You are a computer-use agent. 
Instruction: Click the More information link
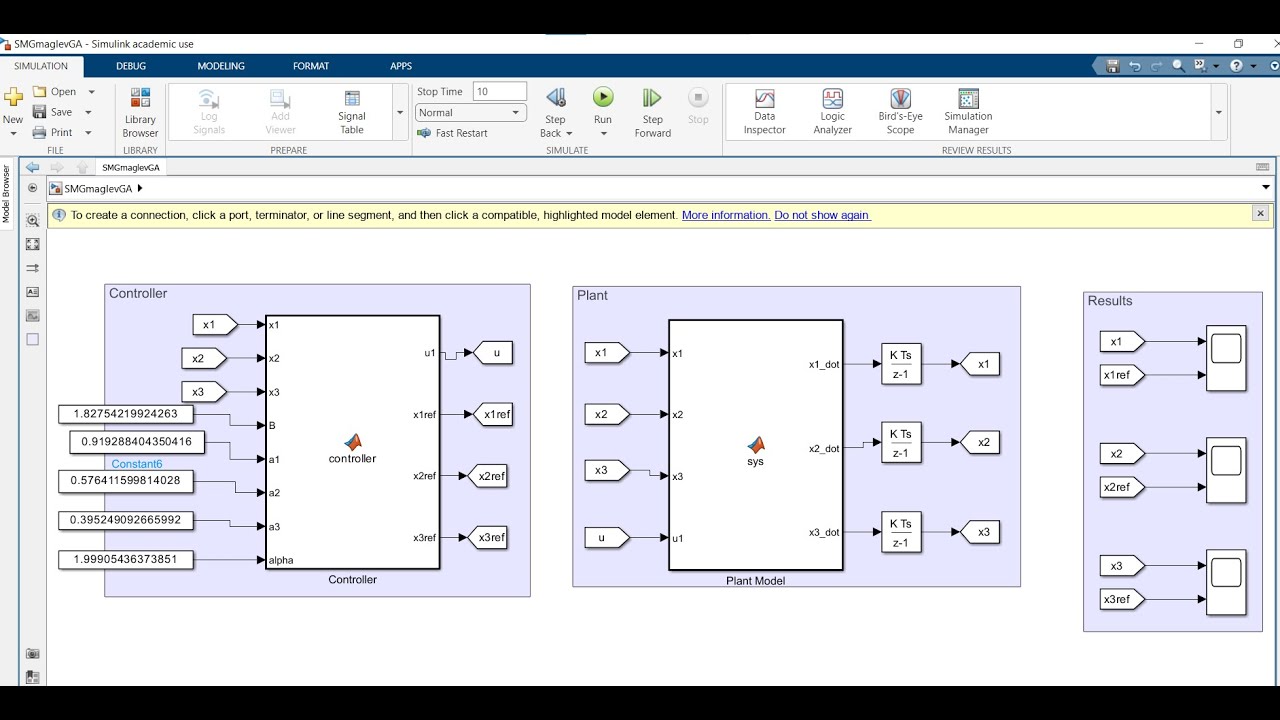tap(725, 215)
